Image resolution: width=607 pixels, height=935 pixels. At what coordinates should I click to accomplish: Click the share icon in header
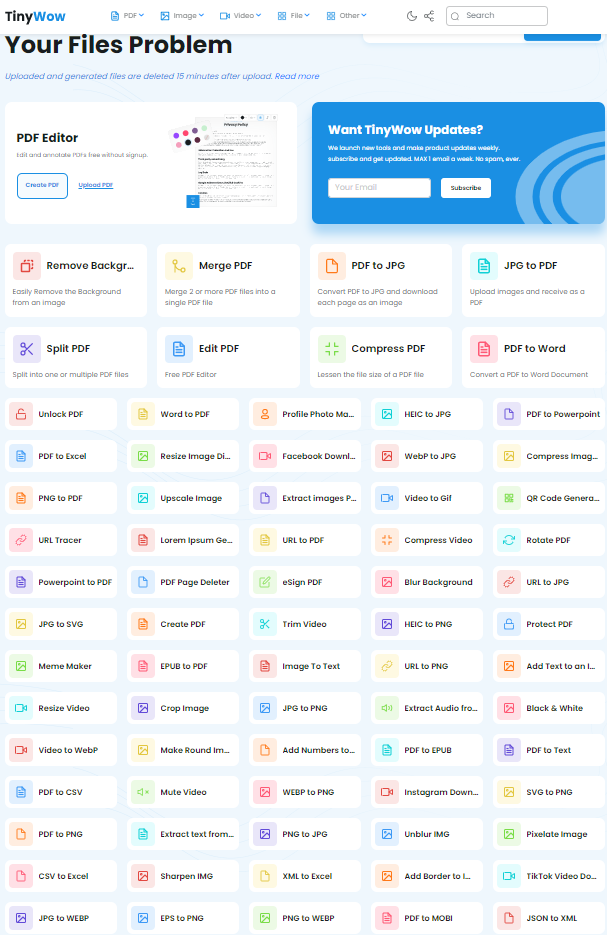coord(429,16)
